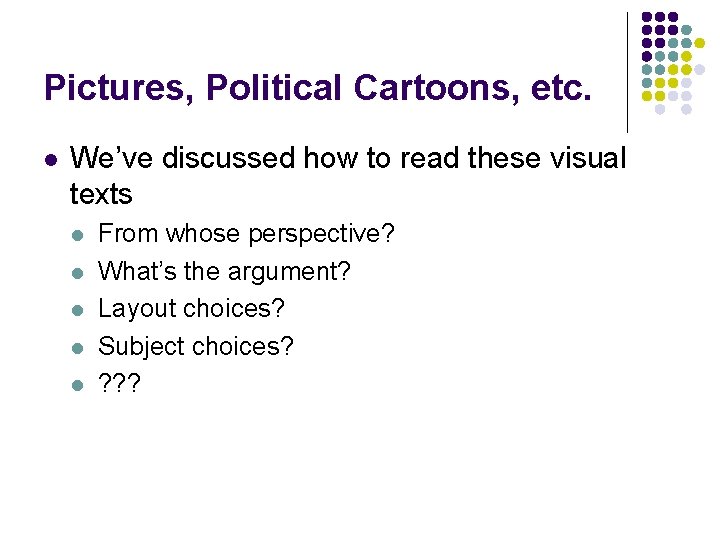Image resolution: width=720 pixels, height=540 pixels.
Task: Click the word "visual" in the main bullet
Action: click(x=588, y=158)
